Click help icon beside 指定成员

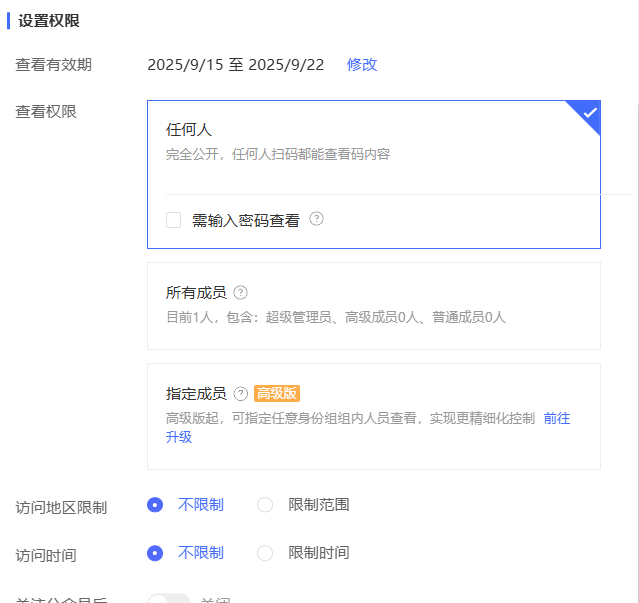240,394
